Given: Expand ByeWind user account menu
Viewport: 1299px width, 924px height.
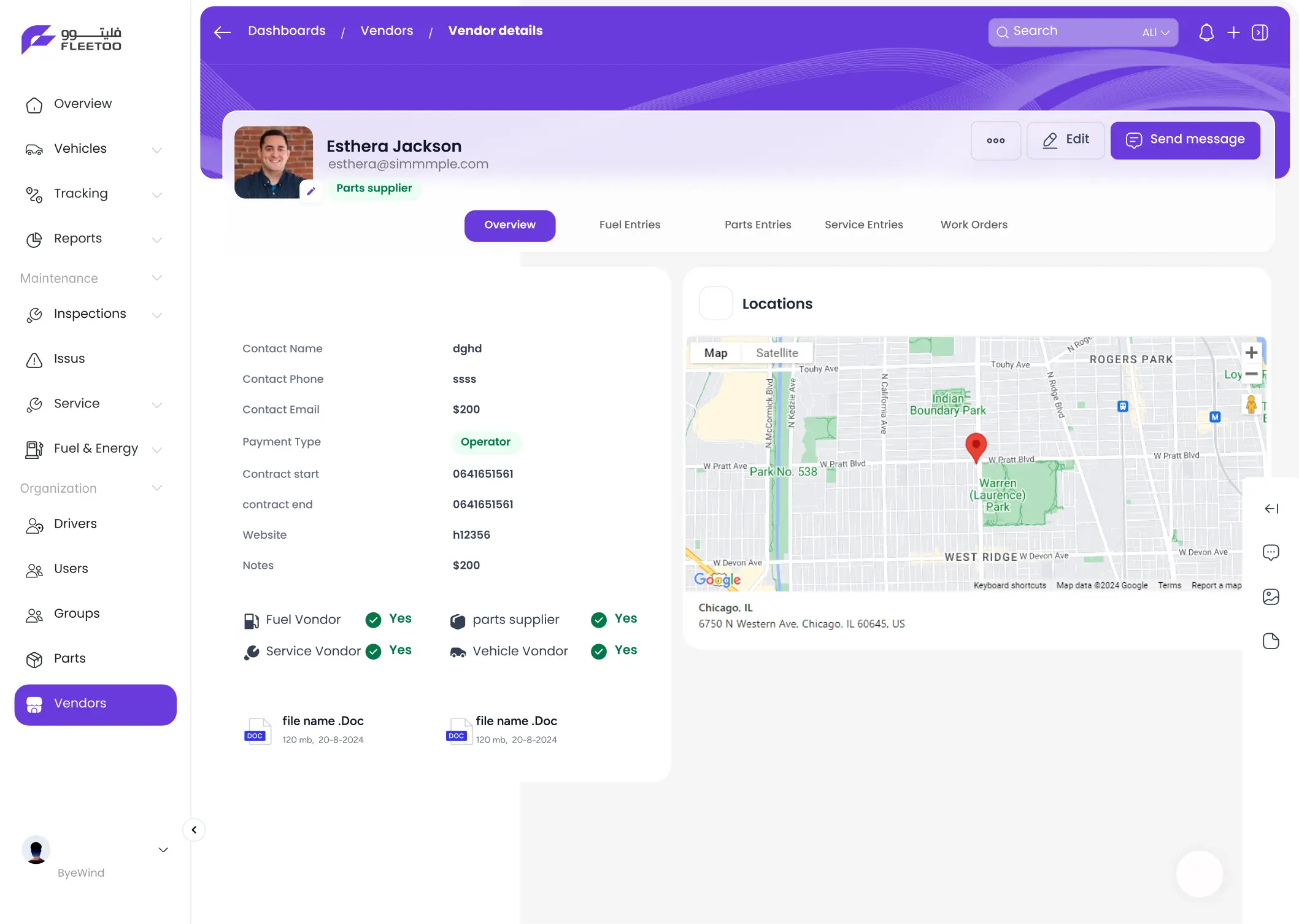Looking at the screenshot, I should [163, 850].
